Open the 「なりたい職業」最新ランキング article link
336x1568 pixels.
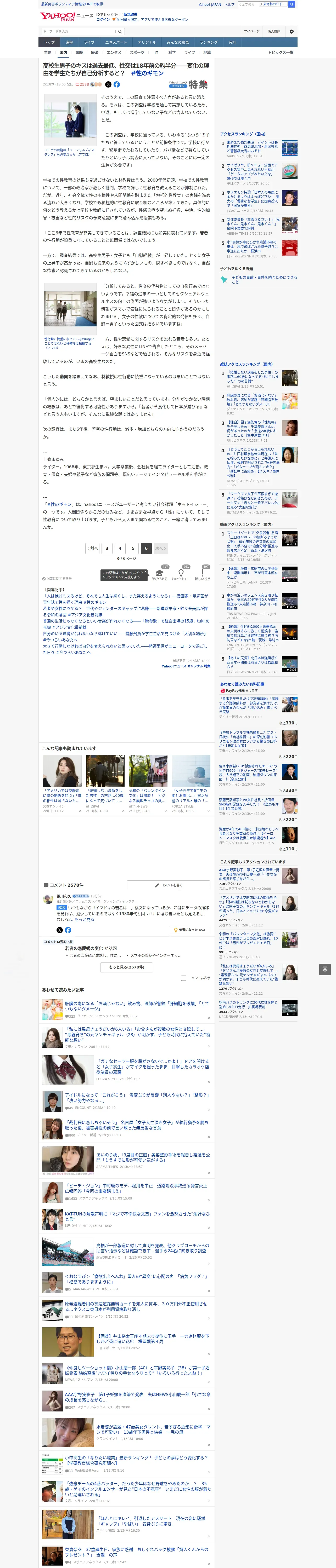[137, 1460]
